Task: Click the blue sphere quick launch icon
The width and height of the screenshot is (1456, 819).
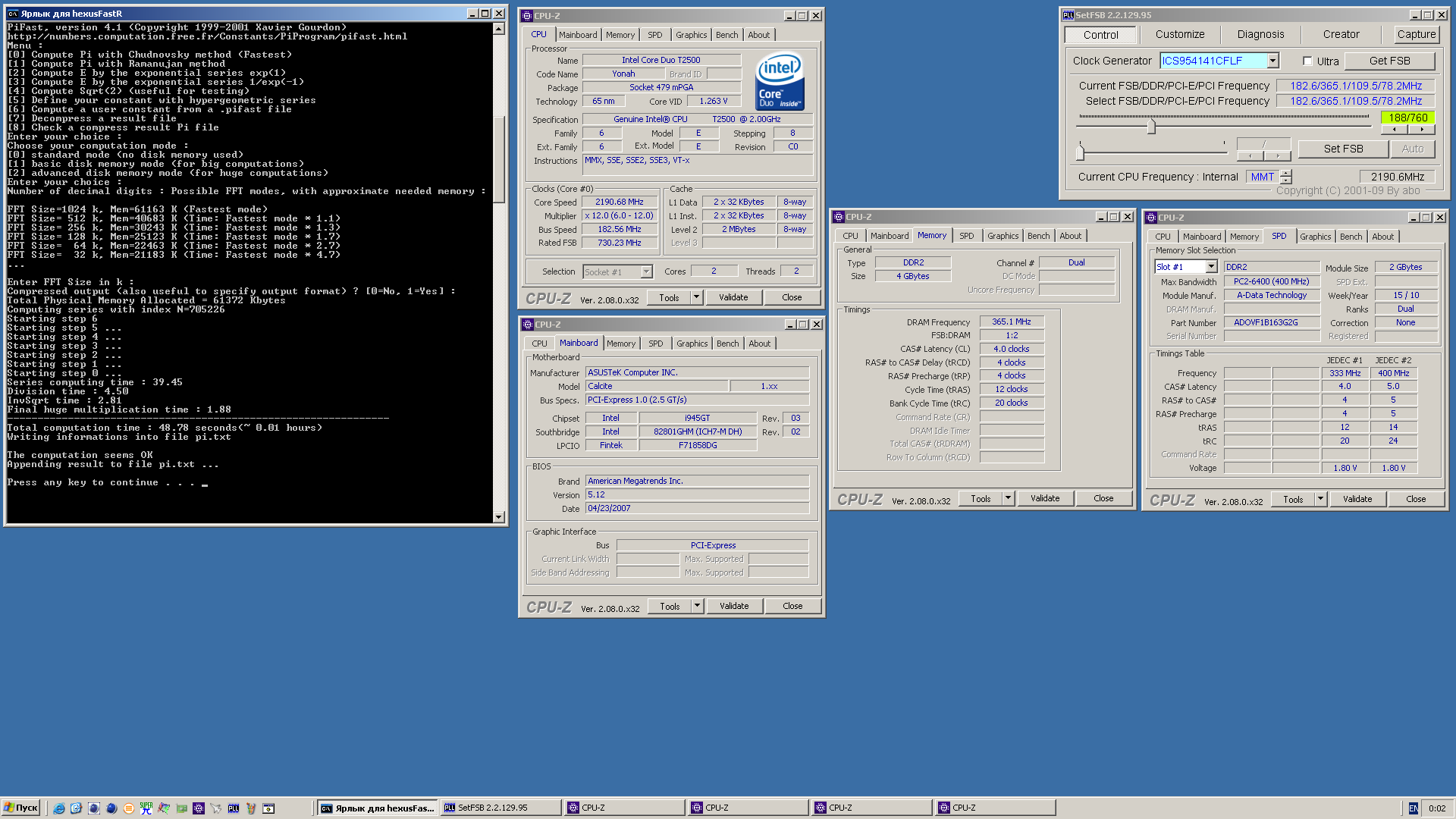Action: click(x=111, y=808)
